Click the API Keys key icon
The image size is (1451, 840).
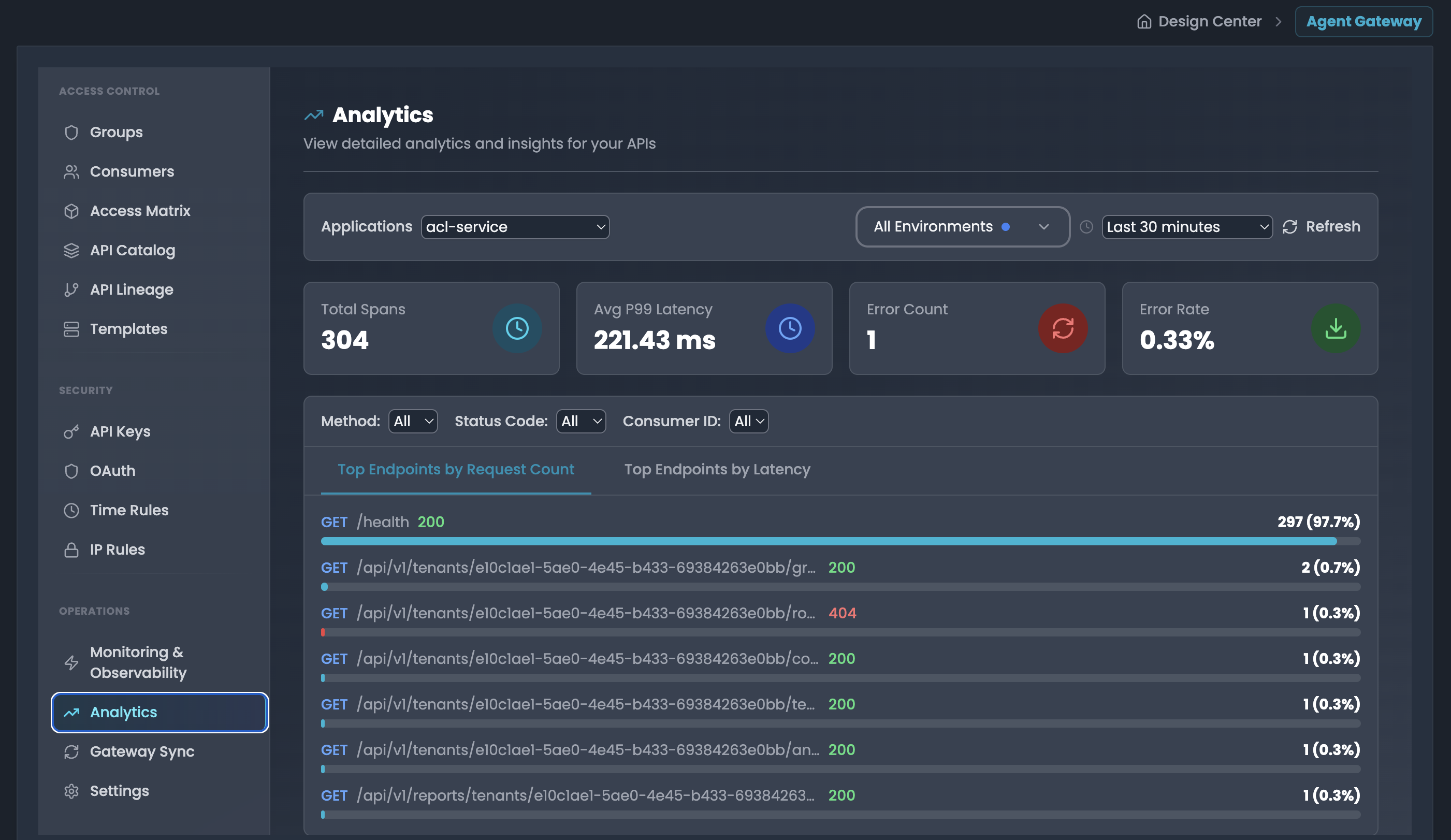tap(71, 432)
